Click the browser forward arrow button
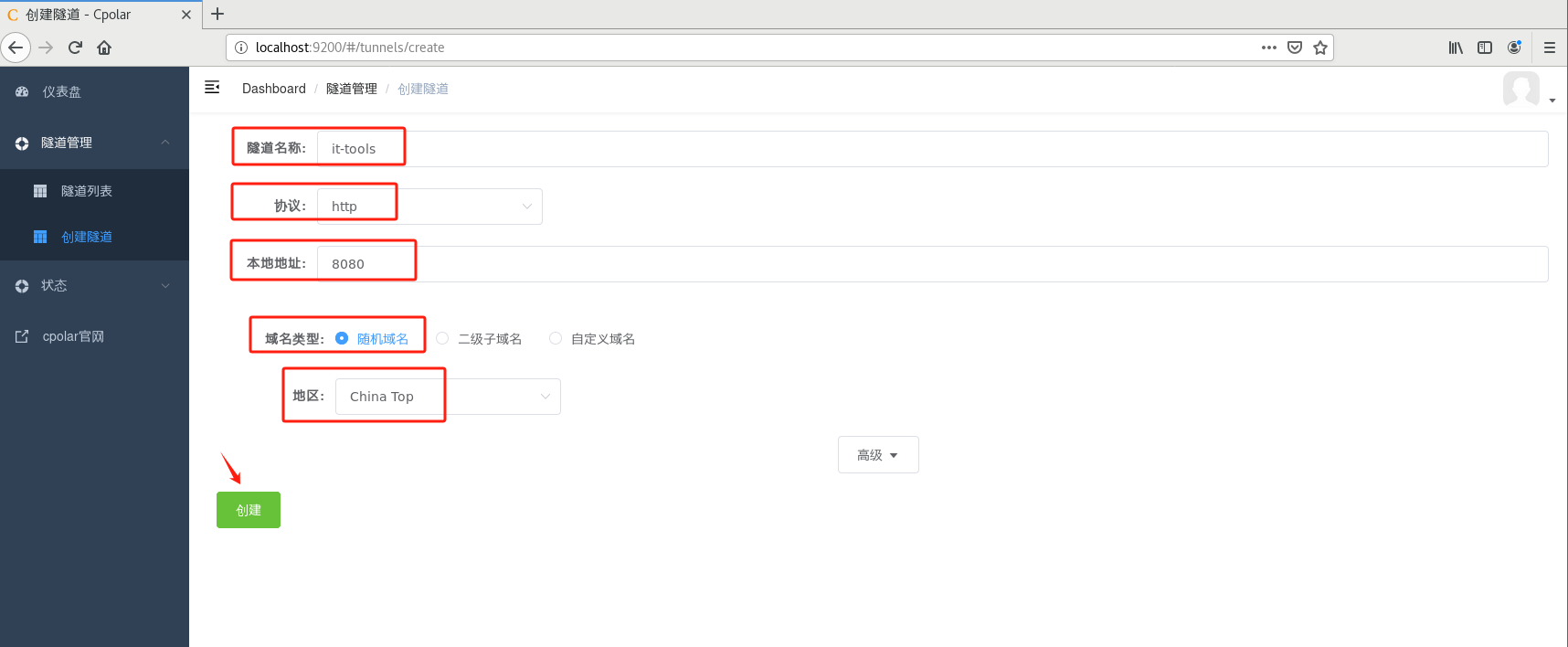Image resolution: width=1568 pixels, height=647 pixels. coord(46,48)
